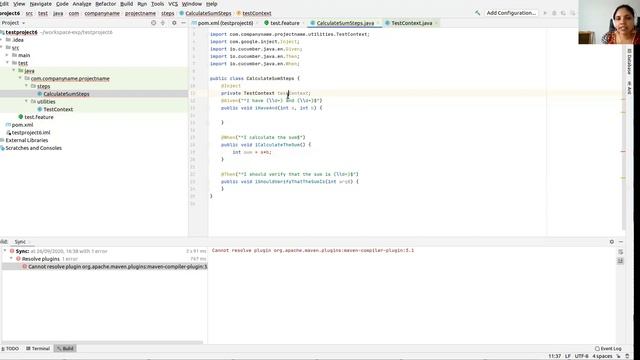The width and height of the screenshot is (640, 360).
Task: Click the companyname breadcrumb in navigation bar
Action: [x=102, y=13]
